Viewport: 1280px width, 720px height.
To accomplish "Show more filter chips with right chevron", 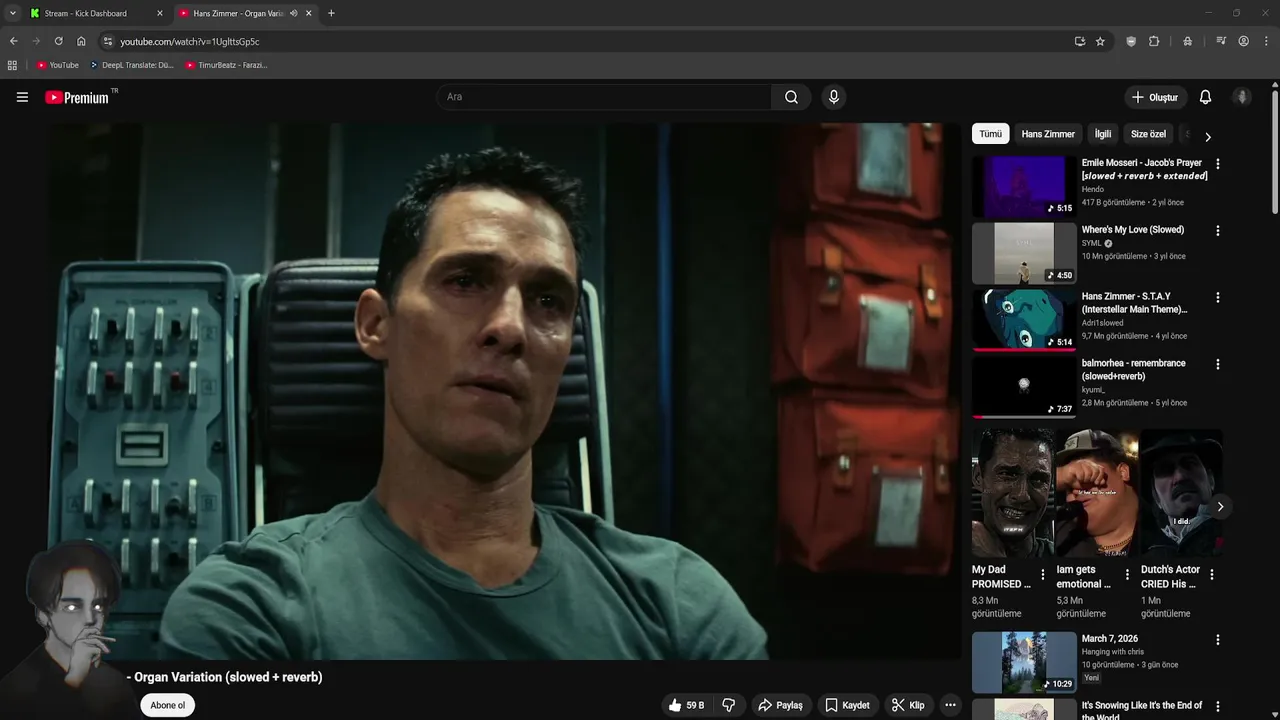I will [1207, 137].
